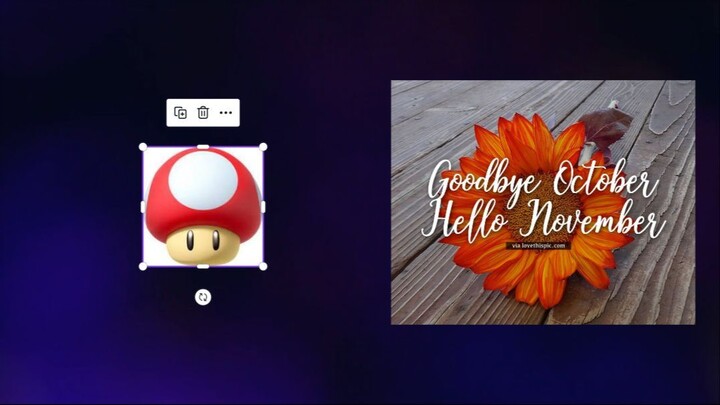Screen dimensions: 720x405
Task: Delete the mushroom image with trash icon
Action: [203, 112]
